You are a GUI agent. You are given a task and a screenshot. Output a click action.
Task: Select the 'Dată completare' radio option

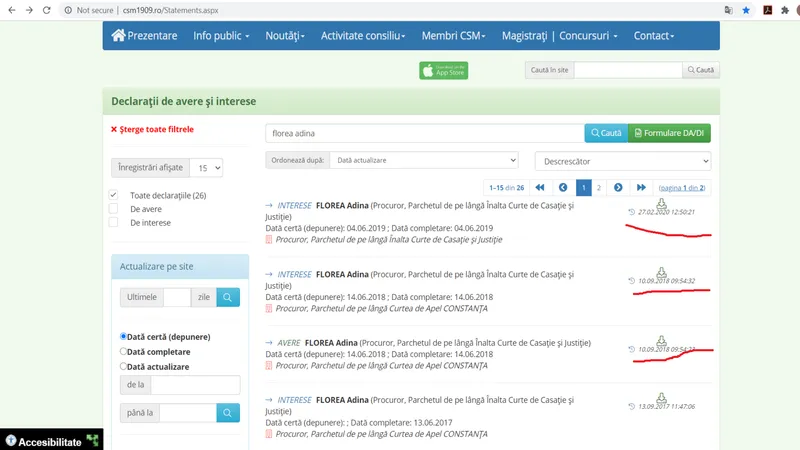[x=123, y=352]
